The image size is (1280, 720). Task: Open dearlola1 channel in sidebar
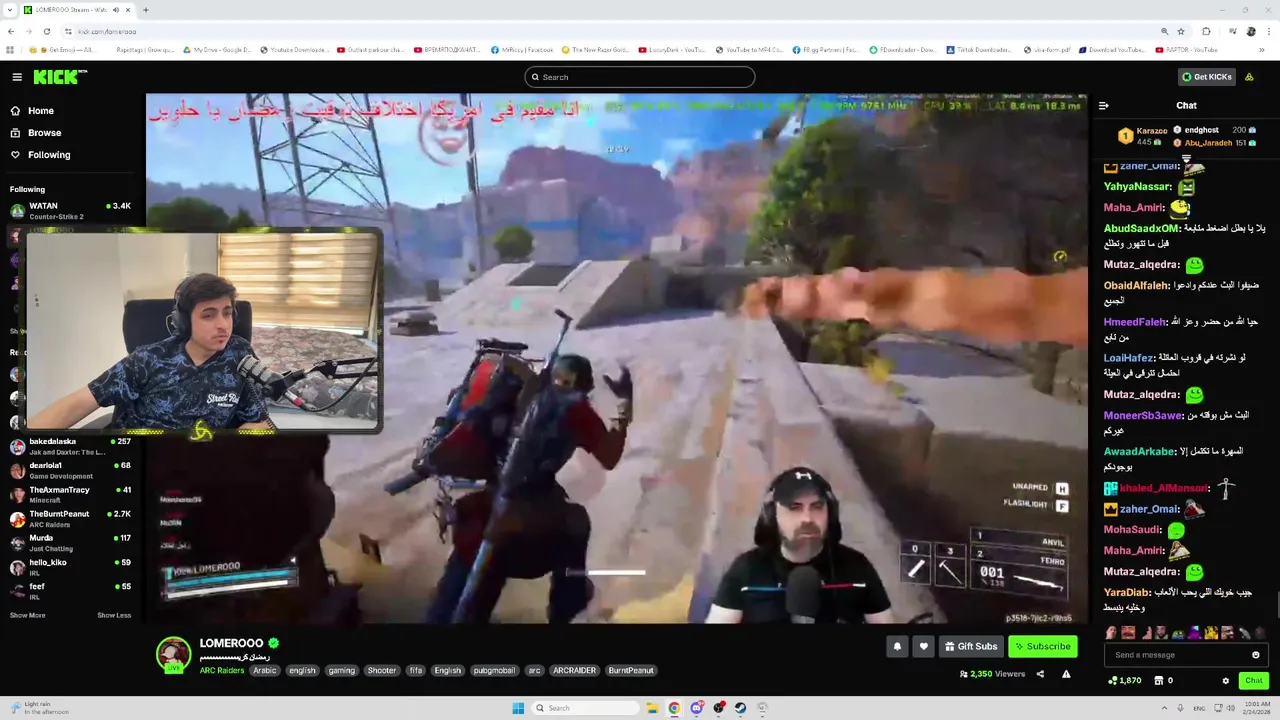(70, 470)
